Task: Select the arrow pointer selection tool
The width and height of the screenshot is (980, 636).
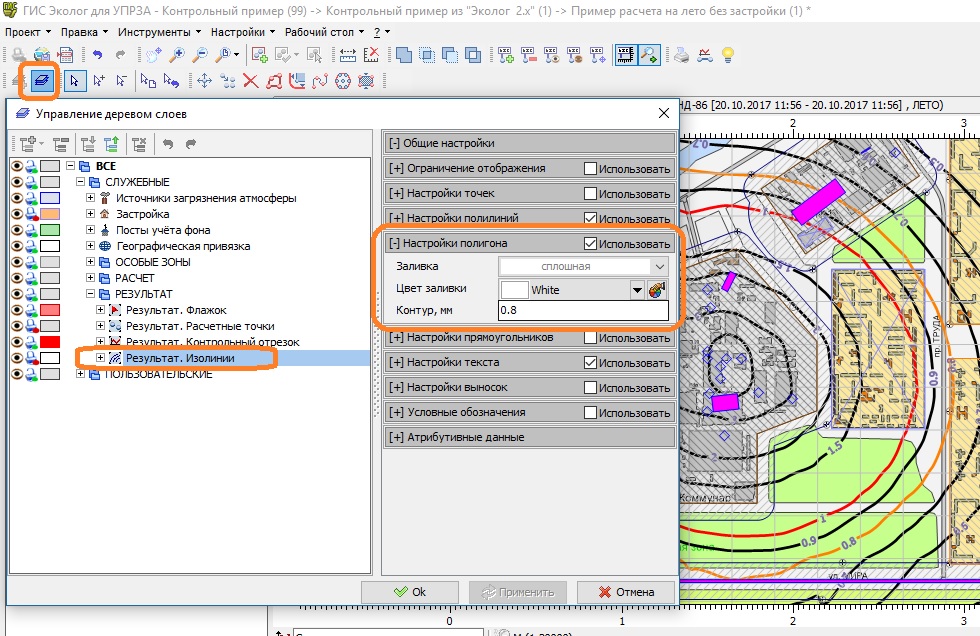Action: pyautogui.click(x=73, y=81)
